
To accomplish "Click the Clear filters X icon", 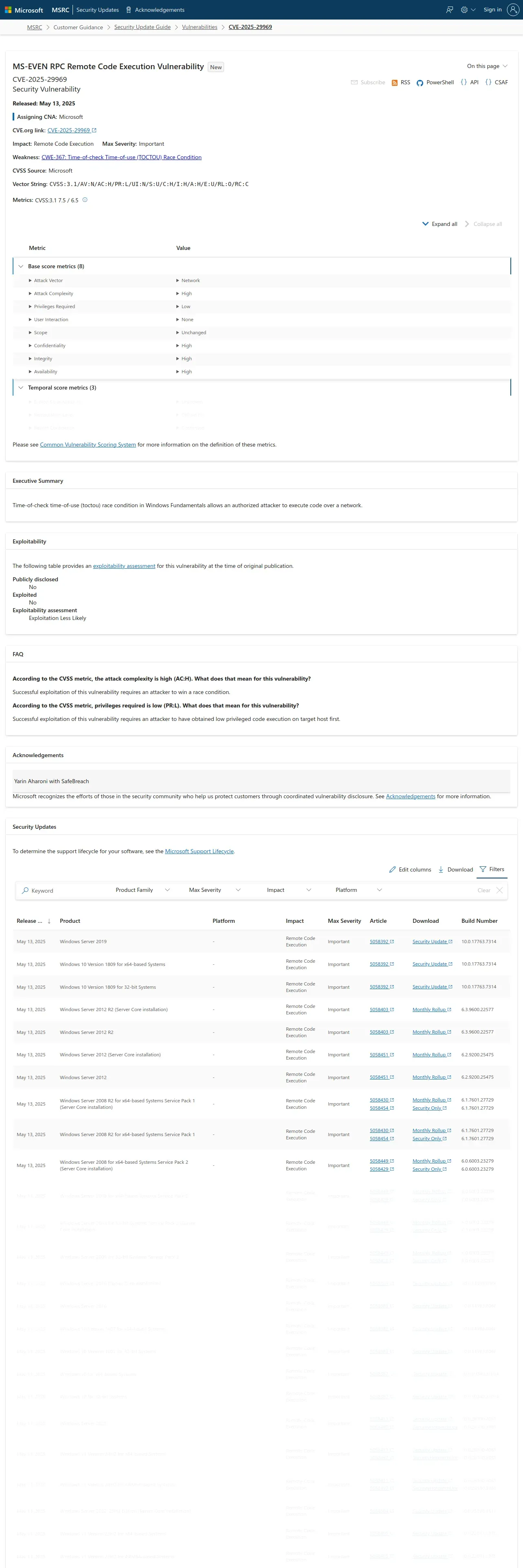I will [499, 890].
